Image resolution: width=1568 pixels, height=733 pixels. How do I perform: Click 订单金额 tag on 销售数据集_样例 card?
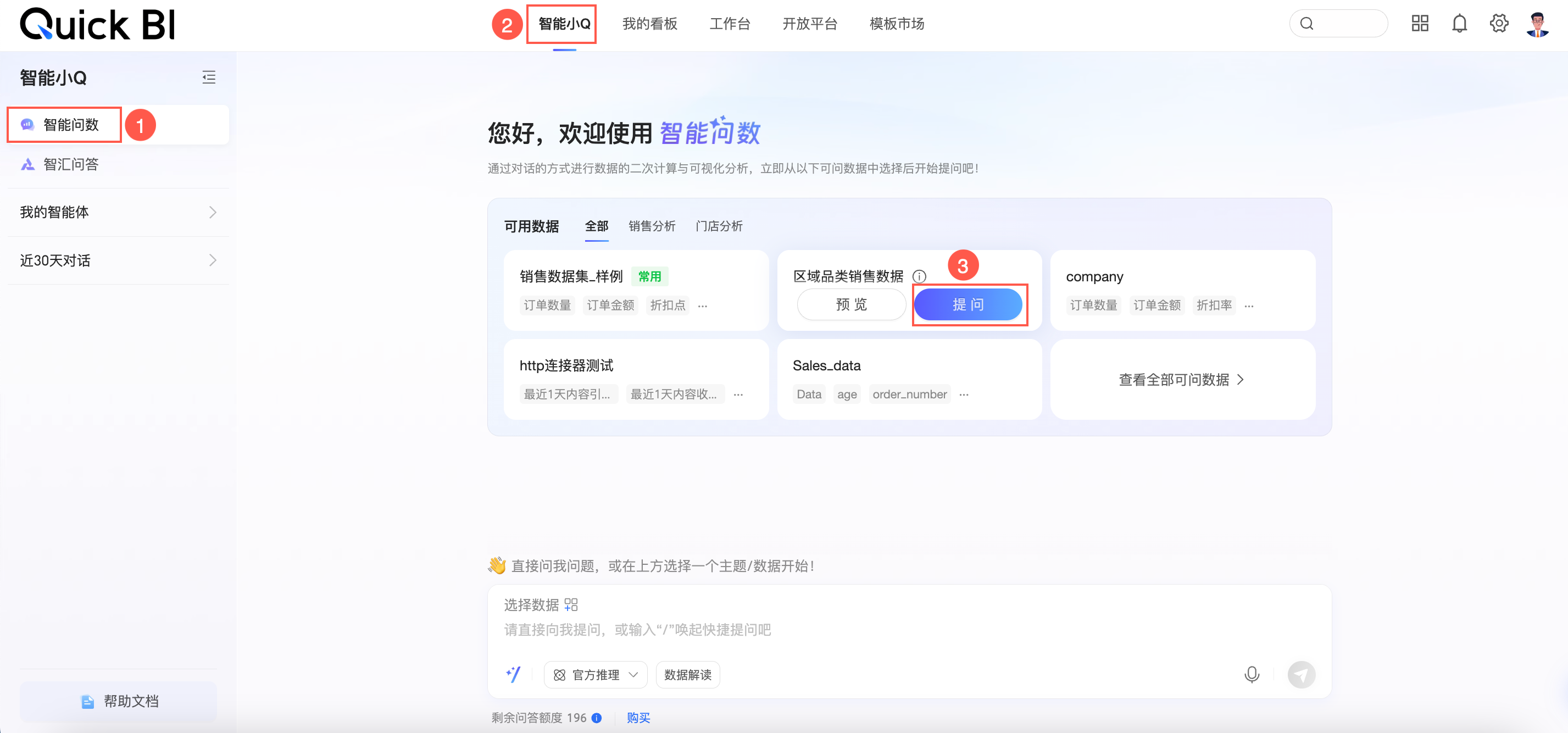coord(610,305)
